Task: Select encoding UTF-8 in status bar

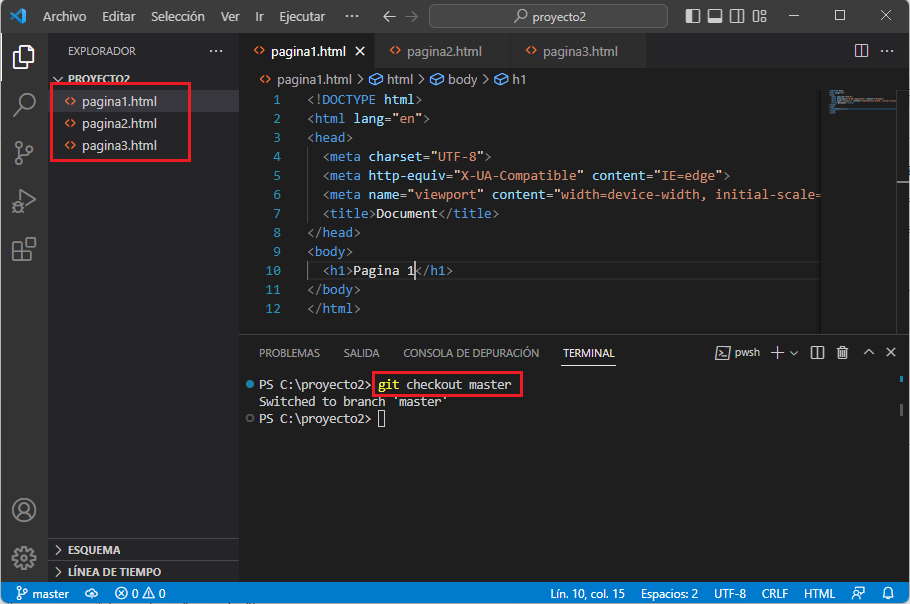Action: [730, 594]
